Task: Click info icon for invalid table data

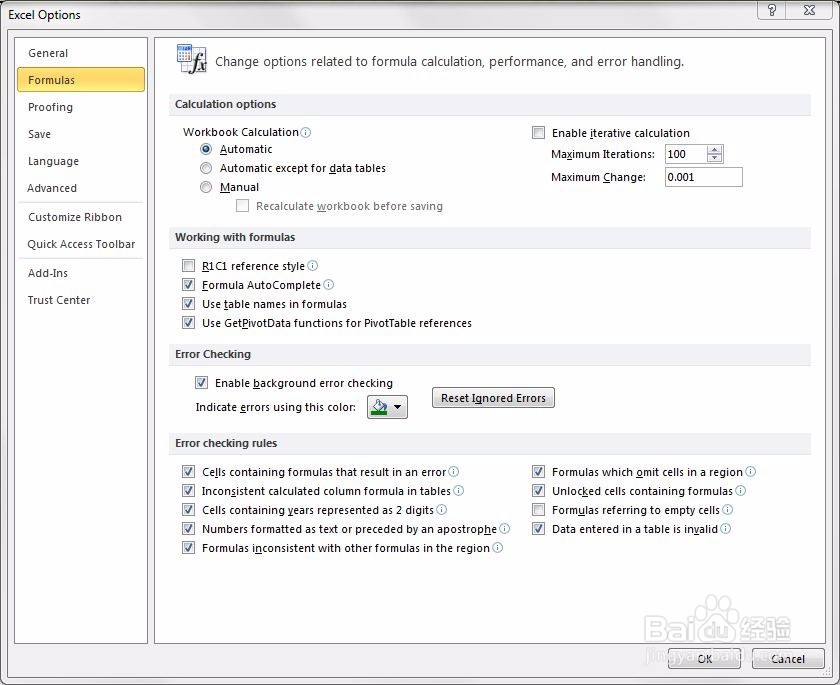Action: pos(725,529)
